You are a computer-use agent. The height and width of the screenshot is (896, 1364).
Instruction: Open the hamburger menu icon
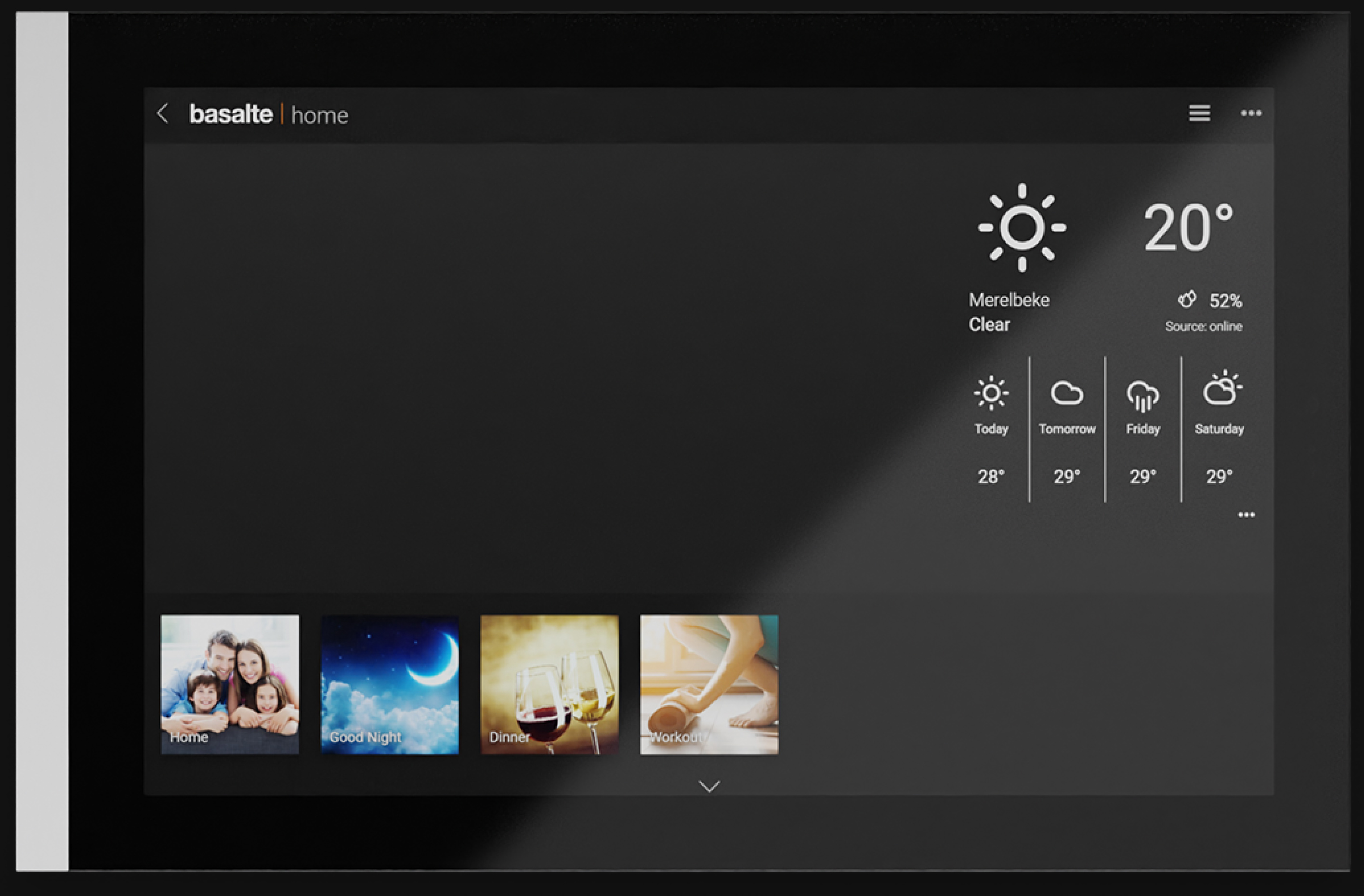coord(1199,114)
